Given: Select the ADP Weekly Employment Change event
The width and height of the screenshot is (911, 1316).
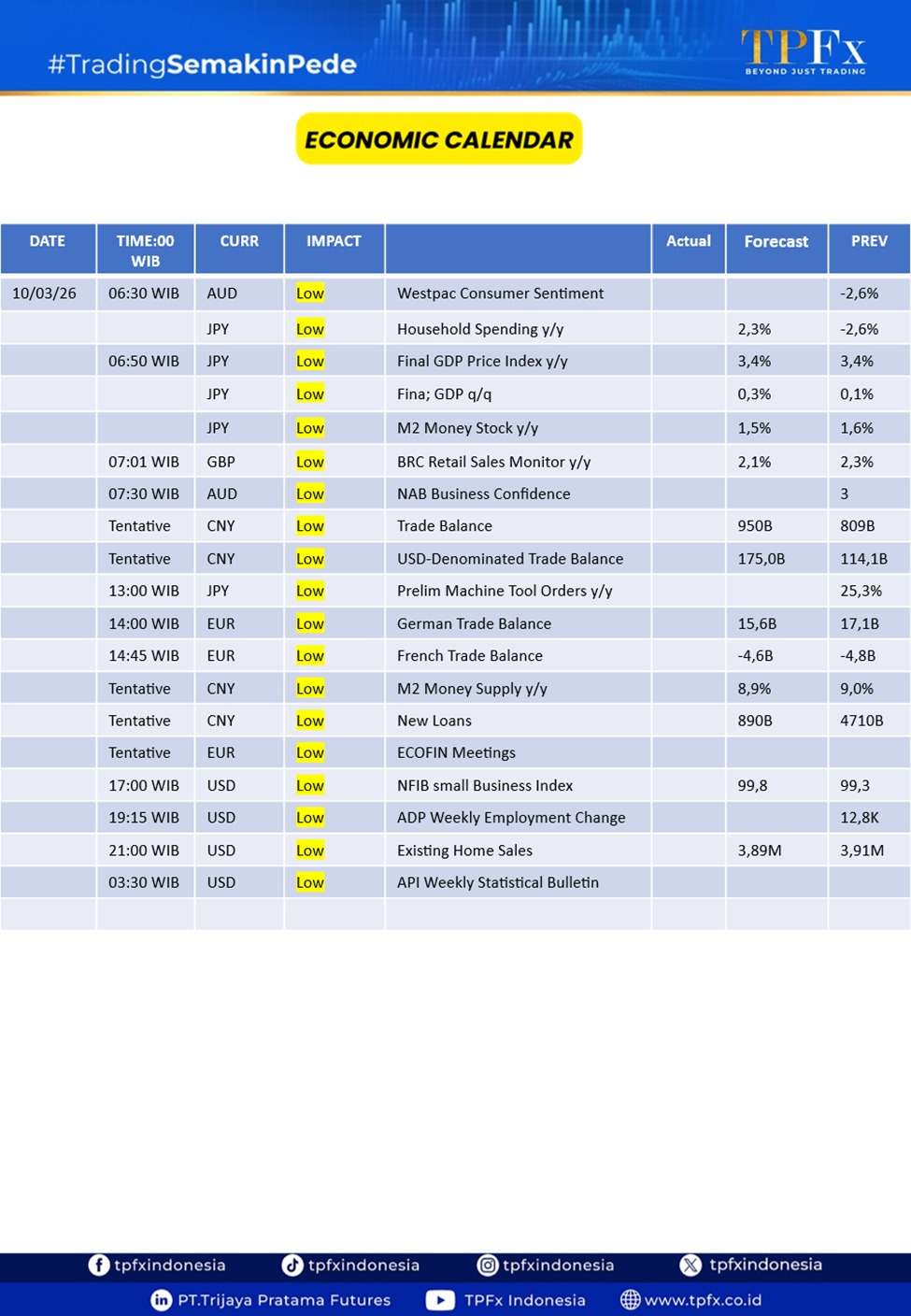Looking at the screenshot, I should click(510, 818).
